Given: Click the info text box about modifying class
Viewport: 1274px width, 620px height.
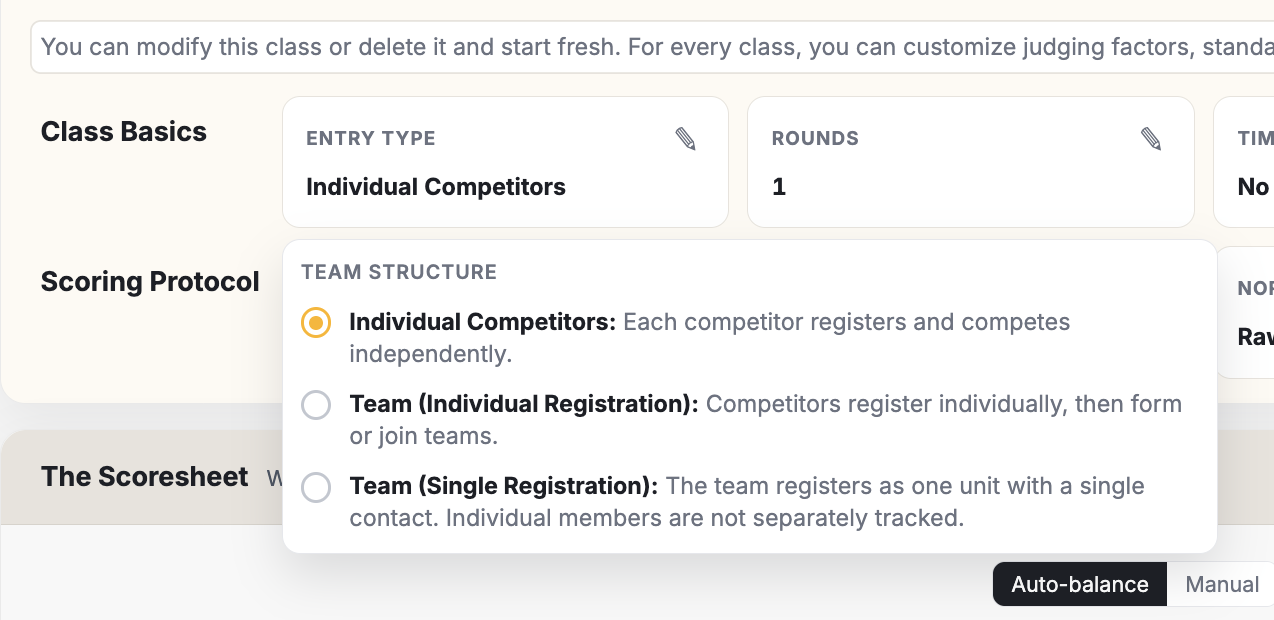Looking at the screenshot, I should pos(652,47).
